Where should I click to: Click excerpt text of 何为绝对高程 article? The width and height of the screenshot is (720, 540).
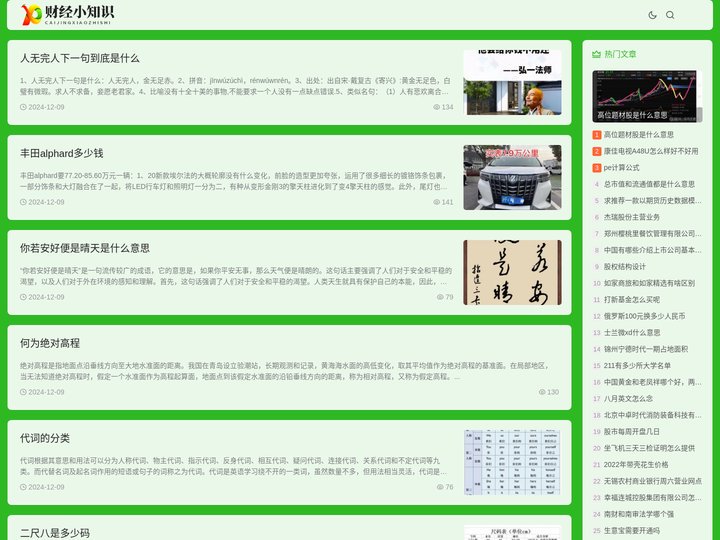(285, 371)
